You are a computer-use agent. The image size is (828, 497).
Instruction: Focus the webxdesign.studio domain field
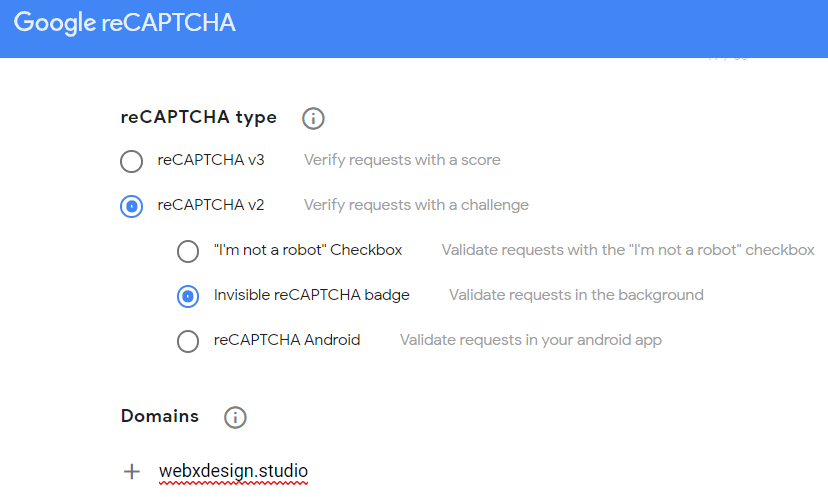(233, 471)
